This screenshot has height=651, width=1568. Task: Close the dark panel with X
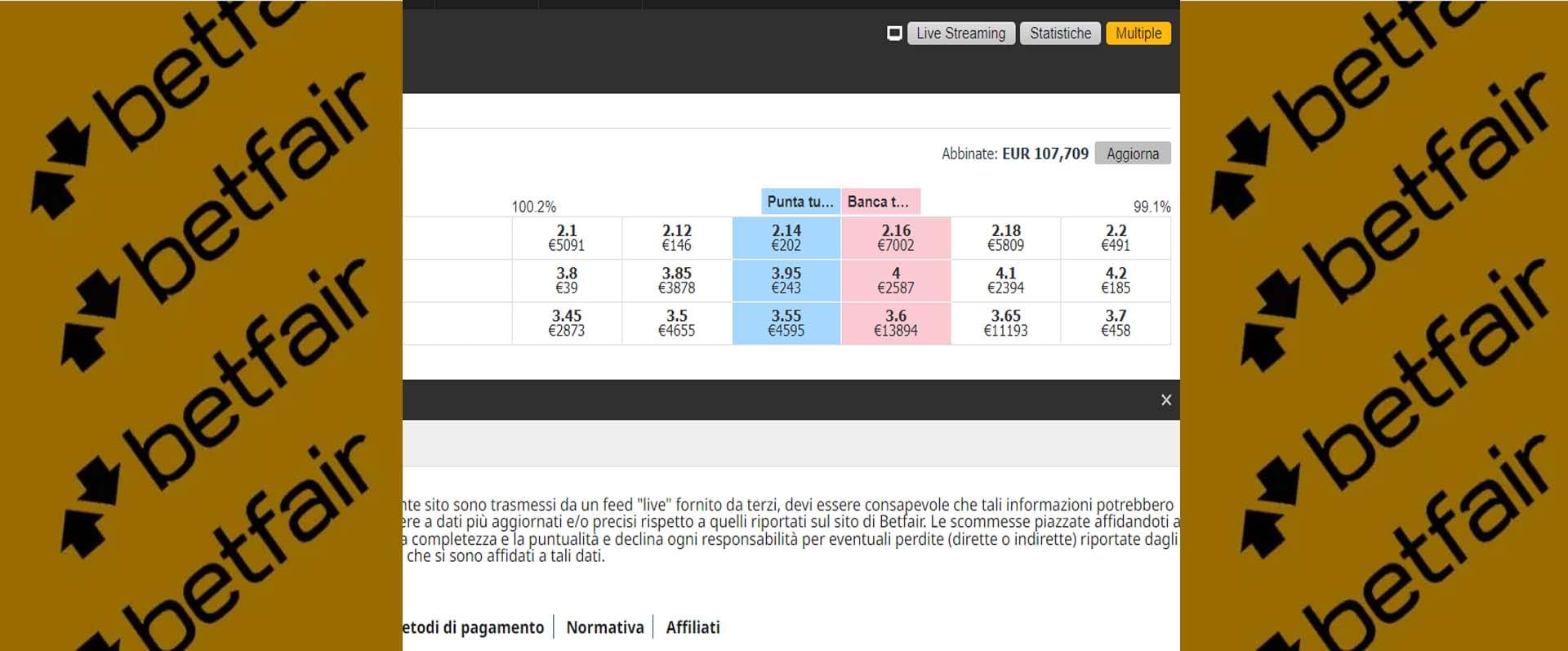click(x=1166, y=400)
